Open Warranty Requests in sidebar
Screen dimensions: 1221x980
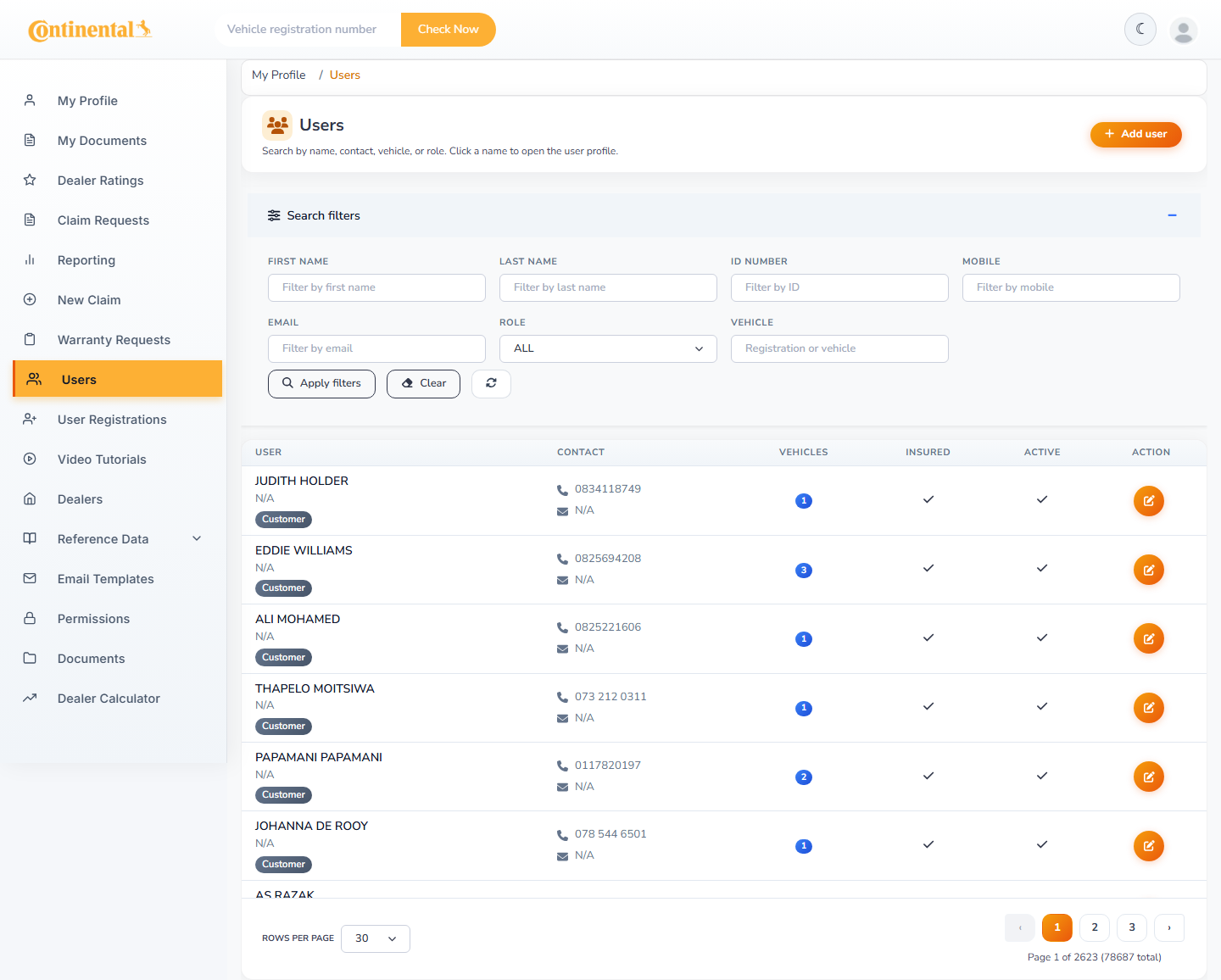pyautogui.click(x=117, y=340)
